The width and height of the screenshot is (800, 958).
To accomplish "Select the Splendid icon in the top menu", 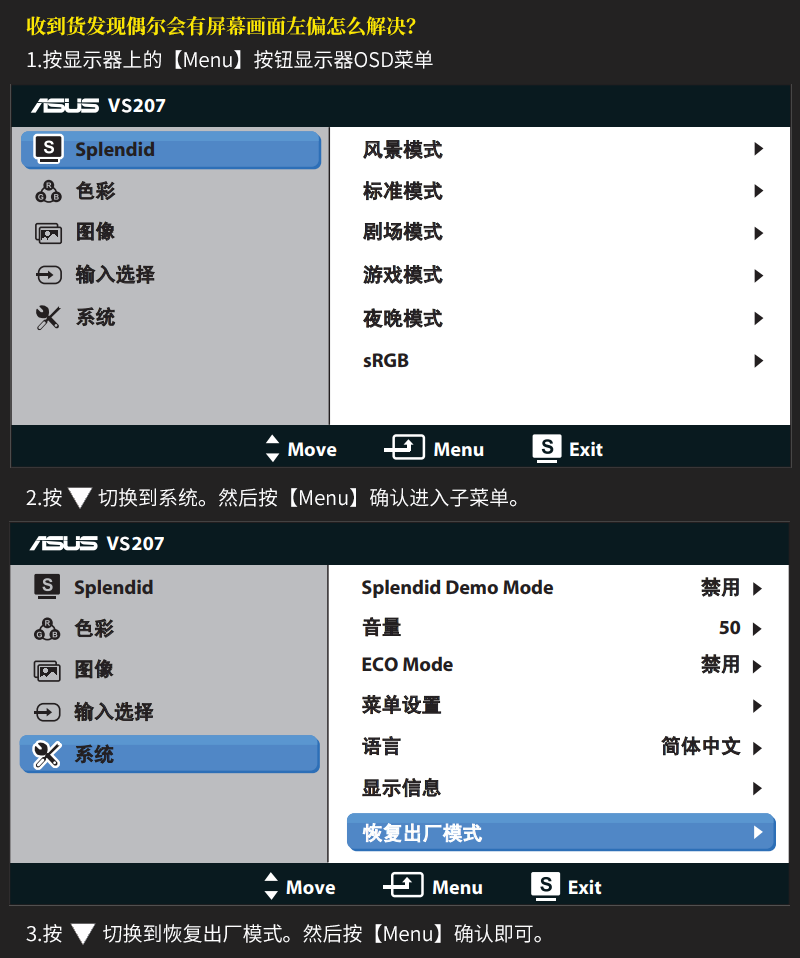I will [x=48, y=149].
